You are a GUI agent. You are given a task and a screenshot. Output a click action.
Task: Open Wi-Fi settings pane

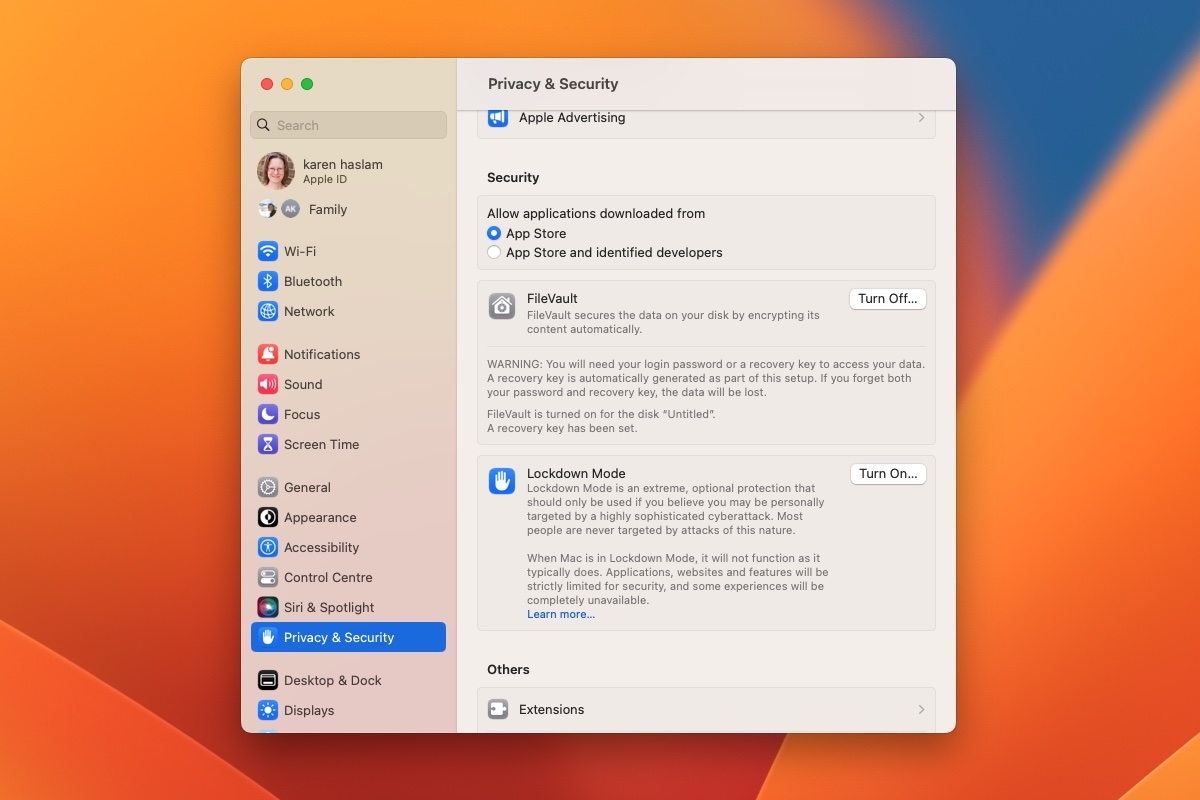click(348, 251)
